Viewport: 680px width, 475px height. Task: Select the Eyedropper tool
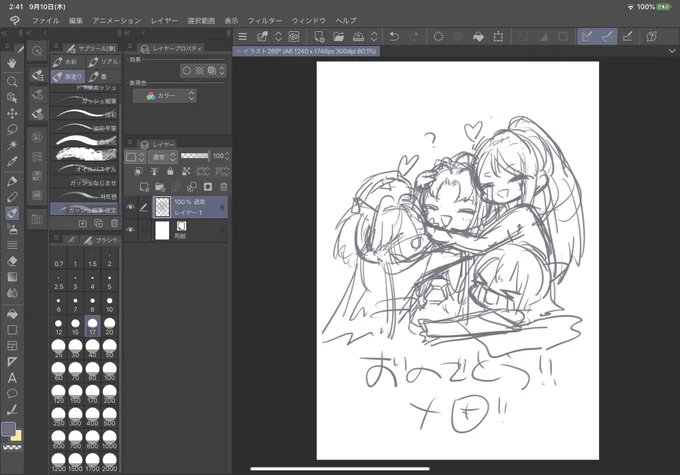pos(12,161)
